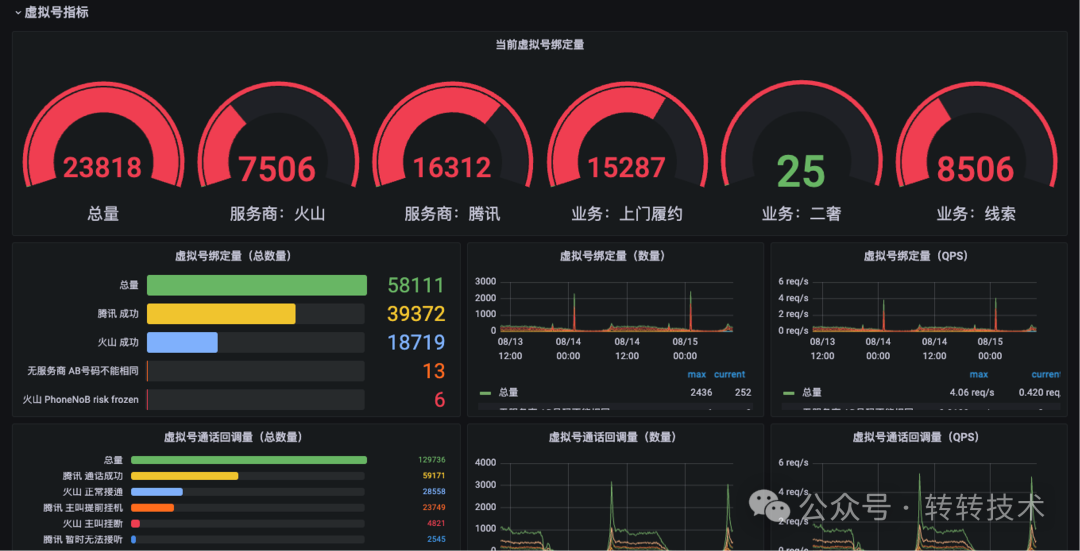
Task: Open the 虚拟号绑定量(数量) panel title
Action: pos(612,256)
